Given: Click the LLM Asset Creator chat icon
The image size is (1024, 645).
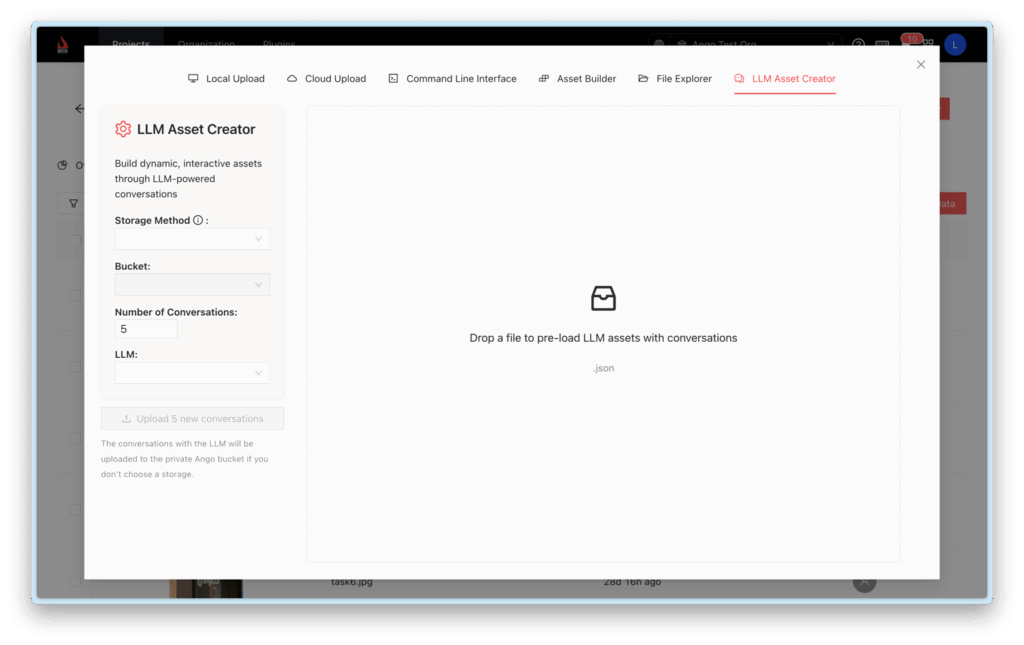Looking at the screenshot, I should pyautogui.click(x=740, y=78).
